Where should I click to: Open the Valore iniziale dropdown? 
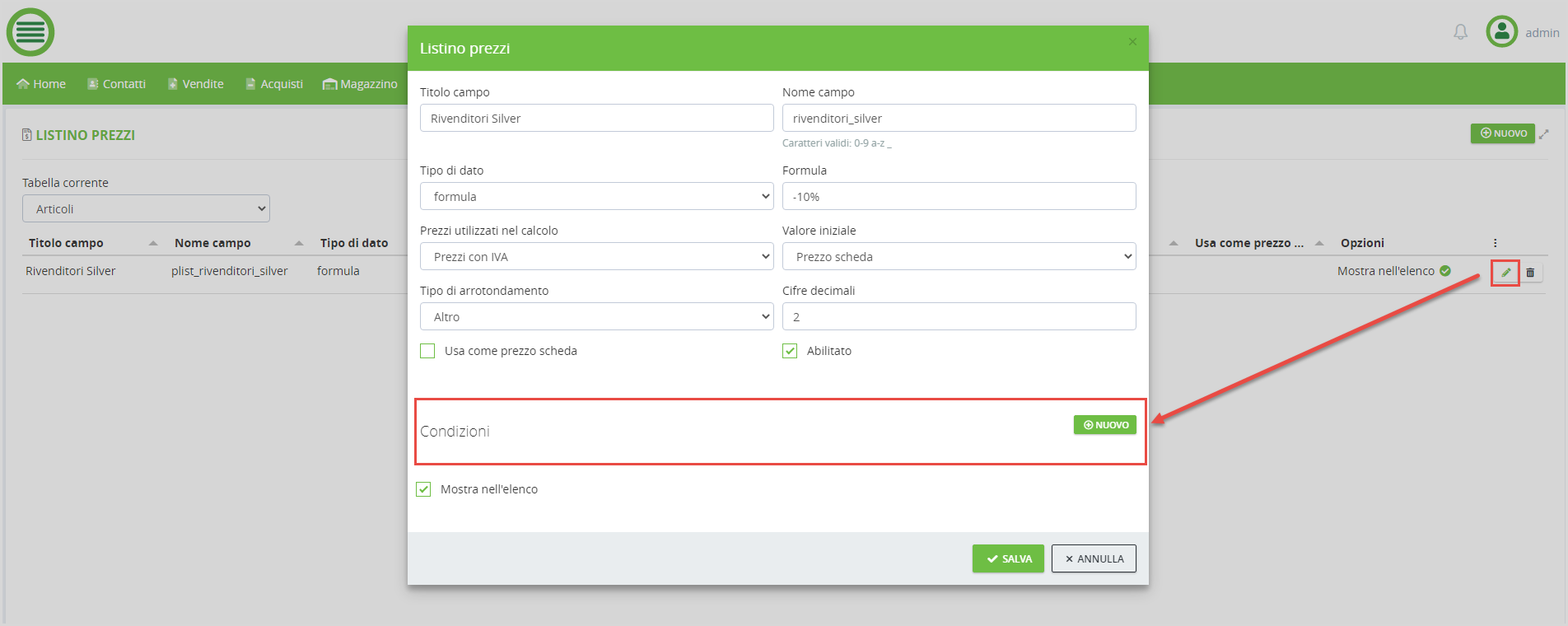point(959,257)
